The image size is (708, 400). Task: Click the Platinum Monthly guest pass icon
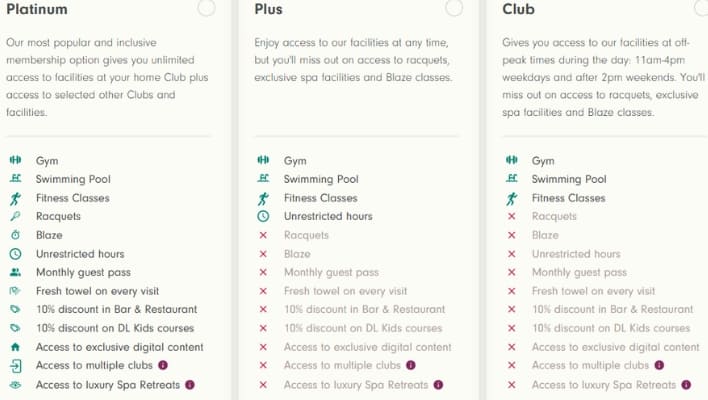[15, 273]
